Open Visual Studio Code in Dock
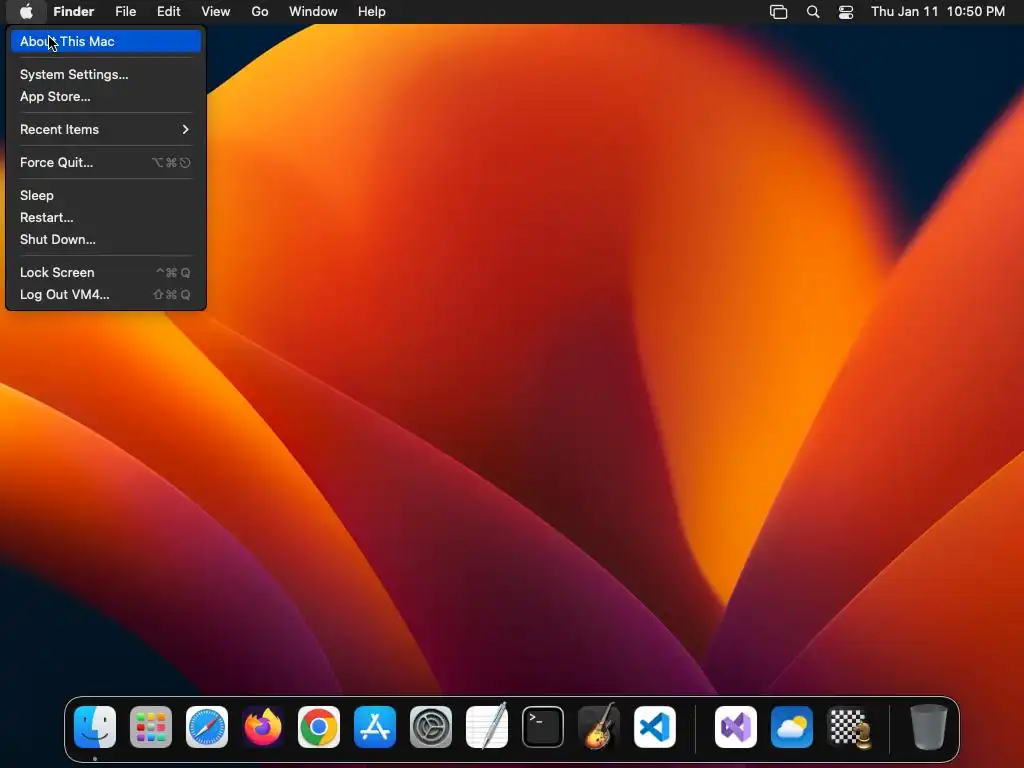 (654, 727)
